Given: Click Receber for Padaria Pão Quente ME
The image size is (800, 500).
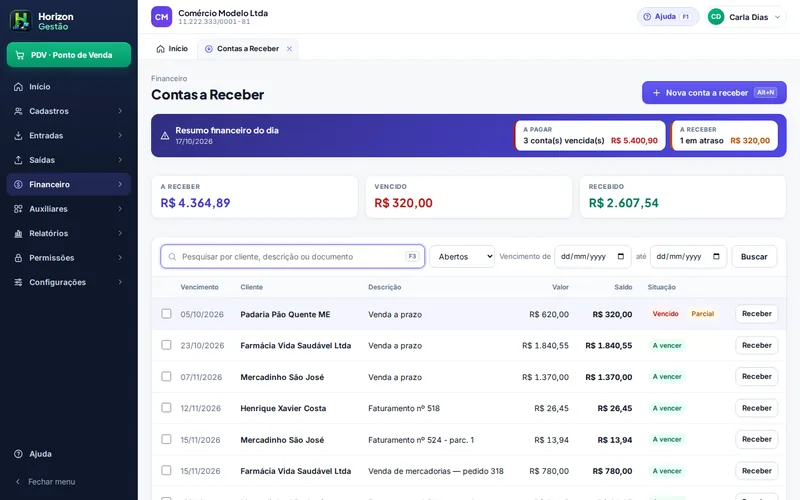Looking at the screenshot, I should coord(757,314).
